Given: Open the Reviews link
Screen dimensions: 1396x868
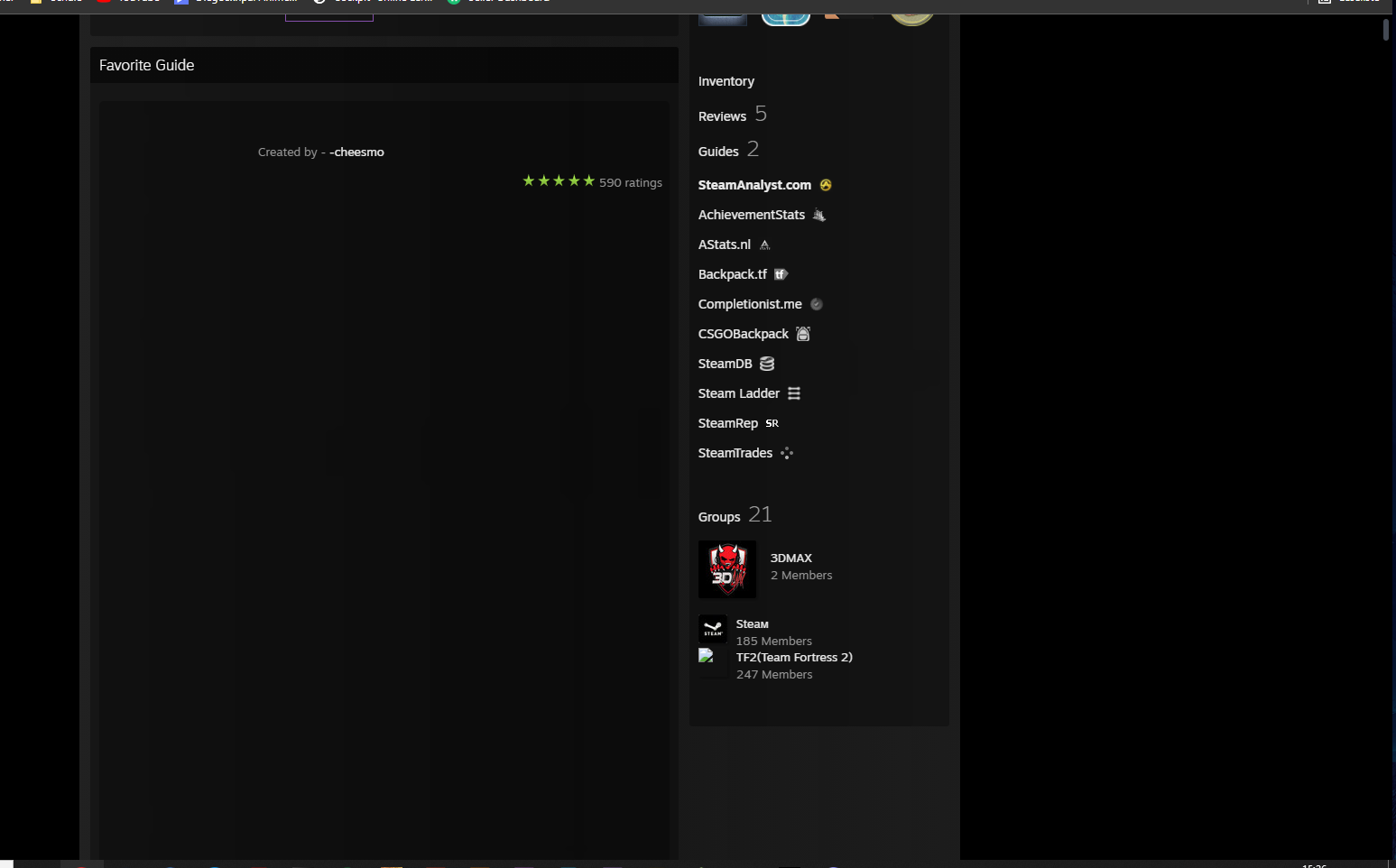Looking at the screenshot, I should pyautogui.click(x=723, y=116).
